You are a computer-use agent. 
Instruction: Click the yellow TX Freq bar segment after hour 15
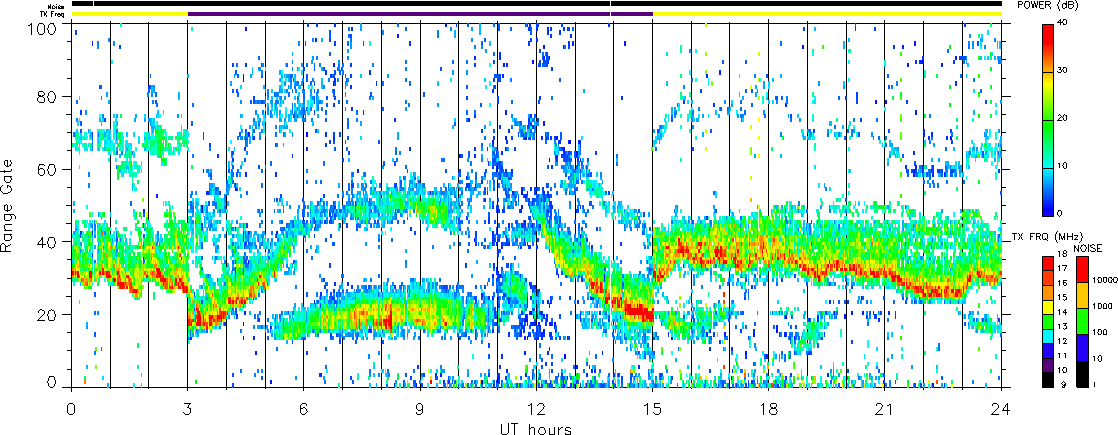(x=827, y=14)
